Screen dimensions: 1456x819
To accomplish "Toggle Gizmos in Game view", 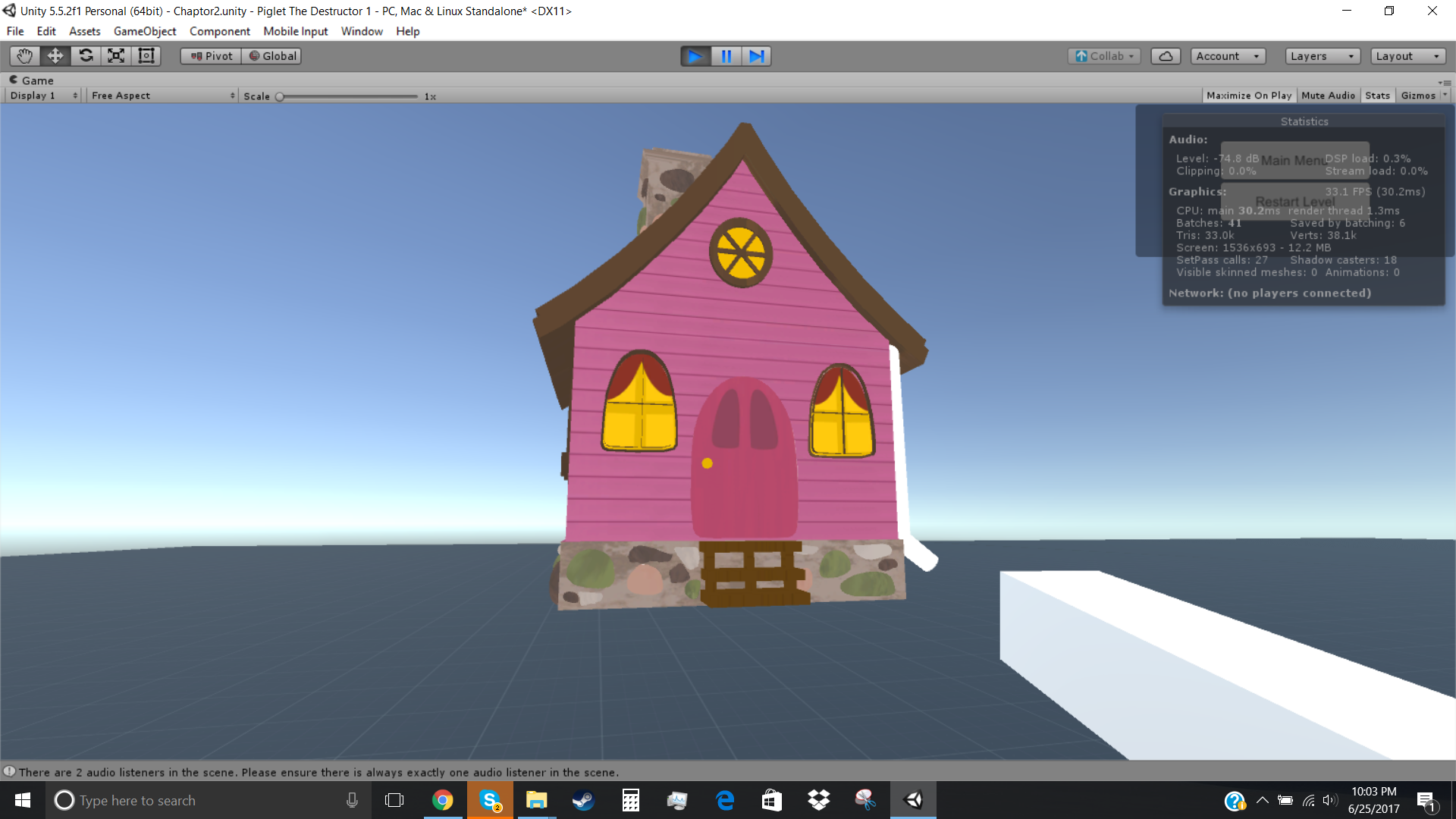I will (1418, 96).
